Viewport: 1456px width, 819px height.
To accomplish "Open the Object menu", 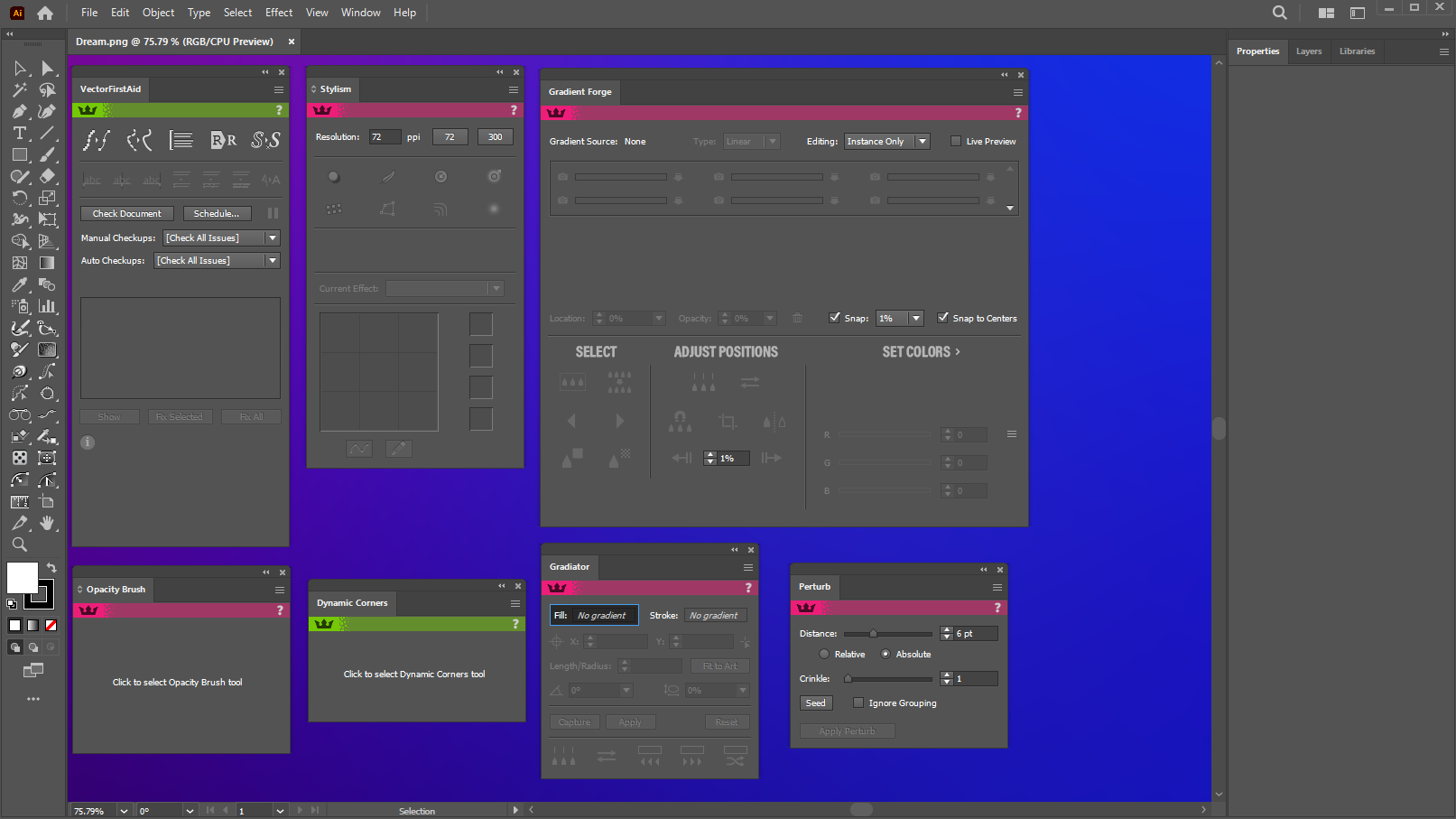I will tap(159, 13).
